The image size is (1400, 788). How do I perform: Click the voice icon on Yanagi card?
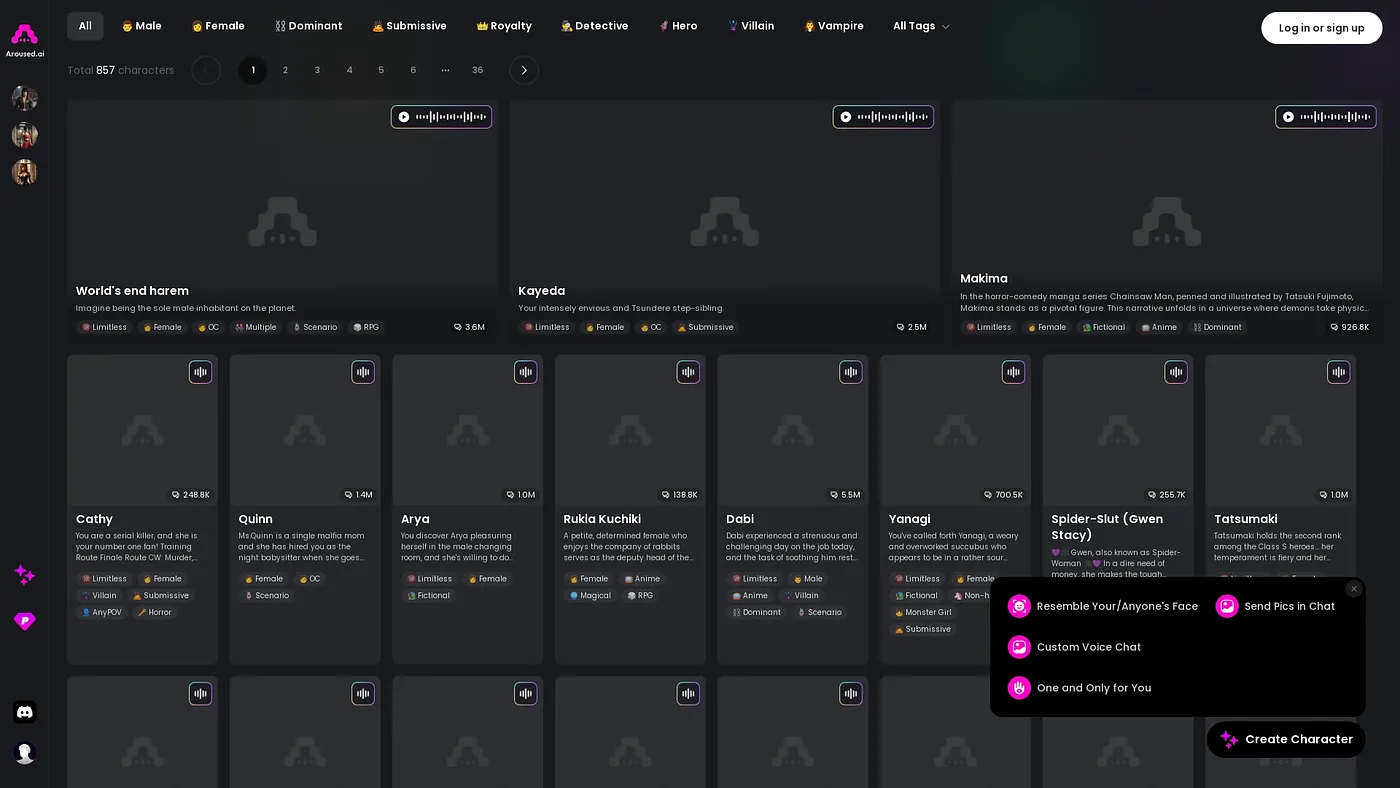1014,372
